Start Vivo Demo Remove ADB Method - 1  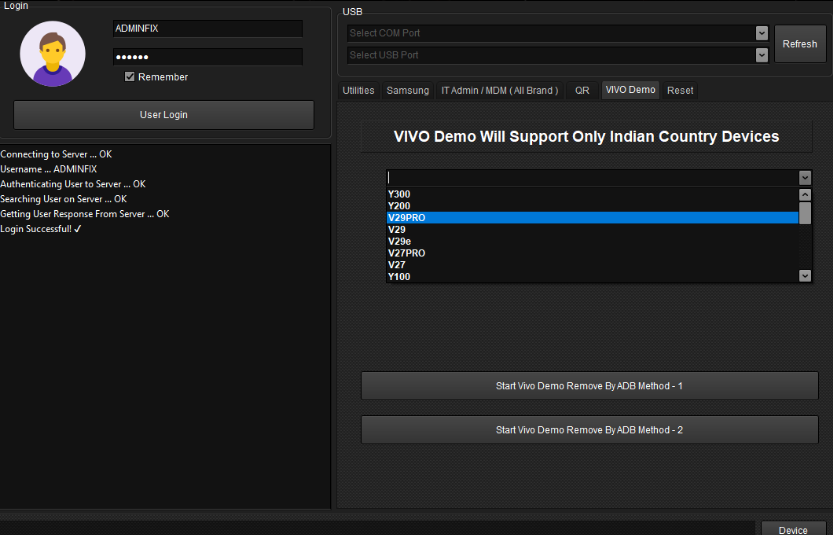click(590, 386)
